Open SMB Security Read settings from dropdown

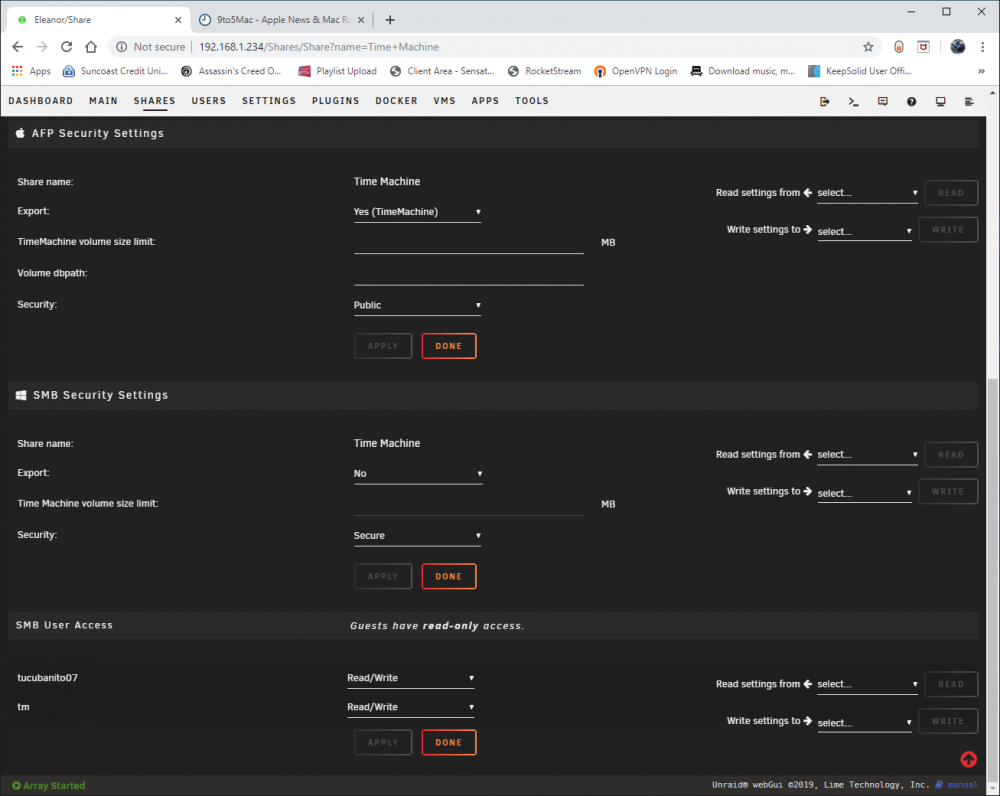[867, 455]
